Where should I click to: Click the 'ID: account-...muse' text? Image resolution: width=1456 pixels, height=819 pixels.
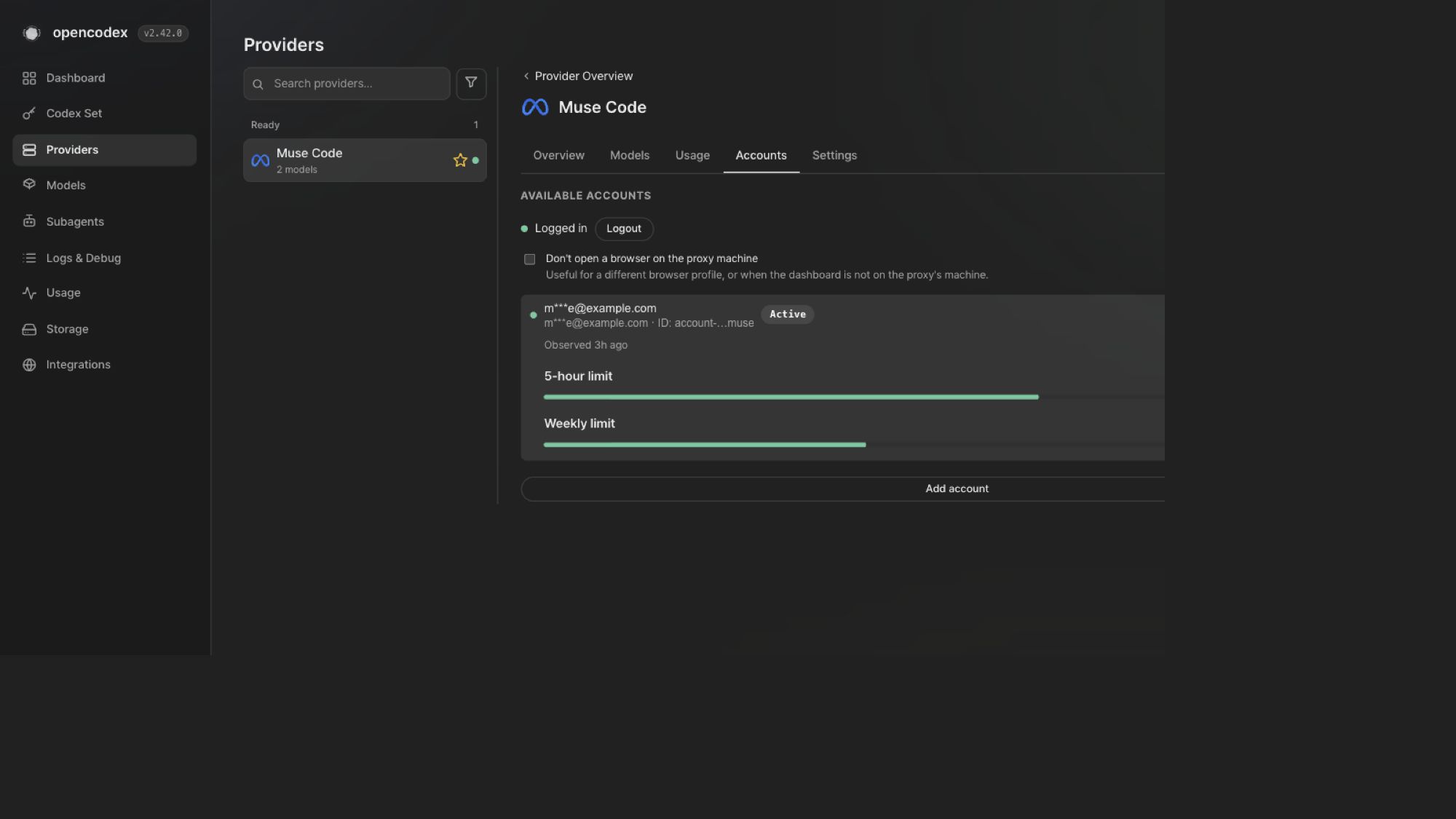tap(705, 323)
